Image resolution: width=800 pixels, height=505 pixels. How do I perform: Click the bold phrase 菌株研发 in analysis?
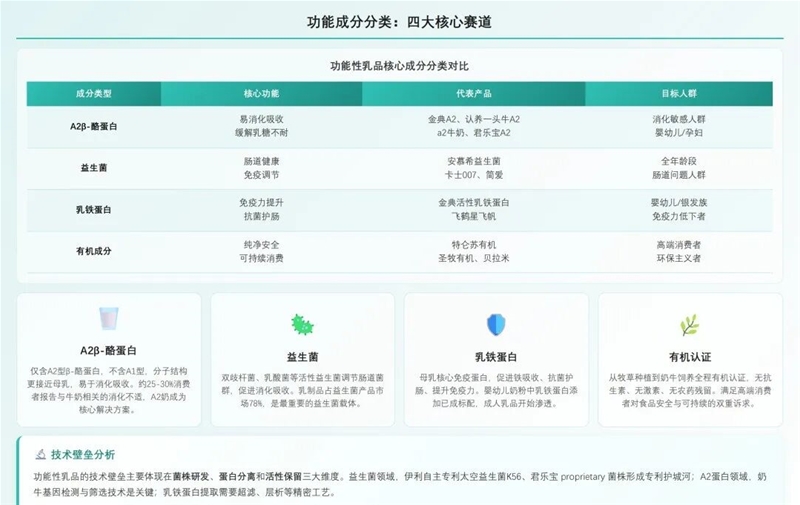(191, 477)
